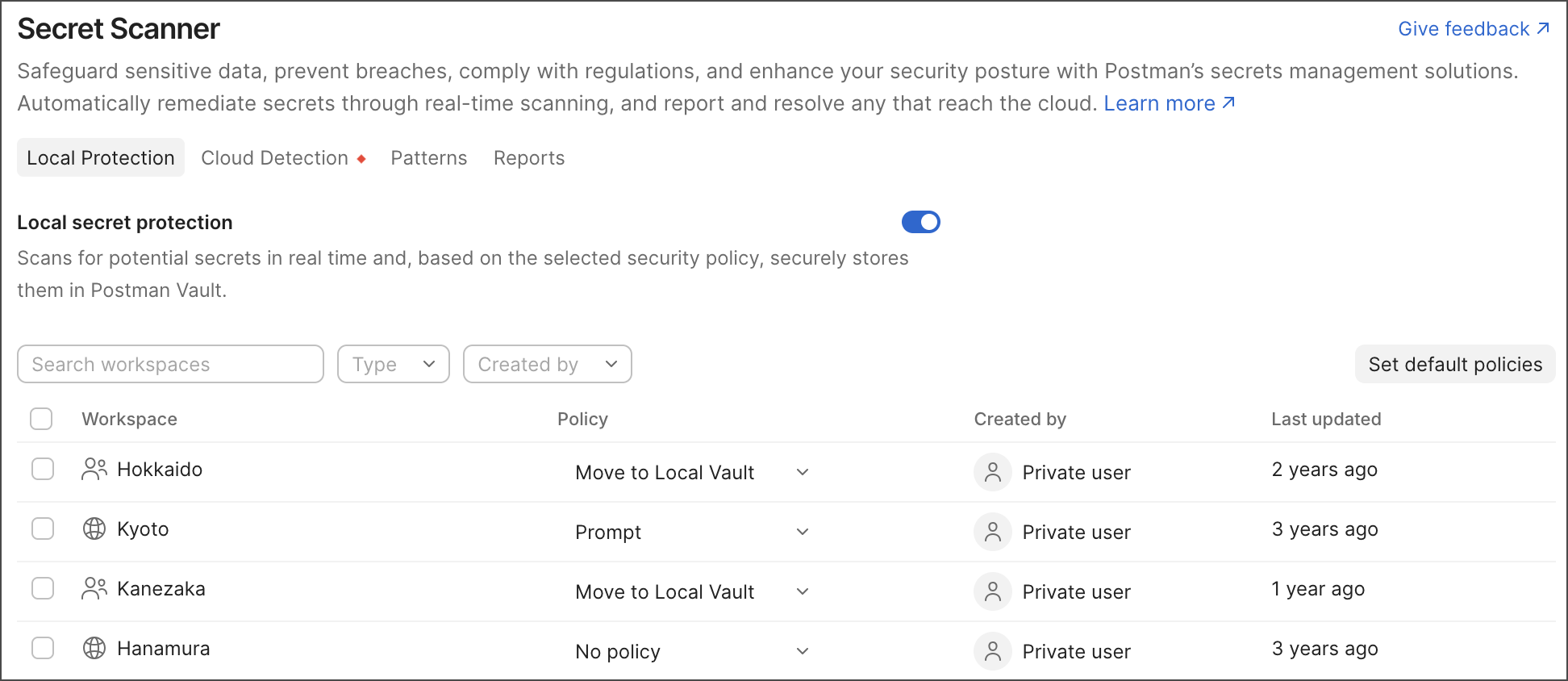
Task: Open the Learn more link
Action: (1170, 103)
